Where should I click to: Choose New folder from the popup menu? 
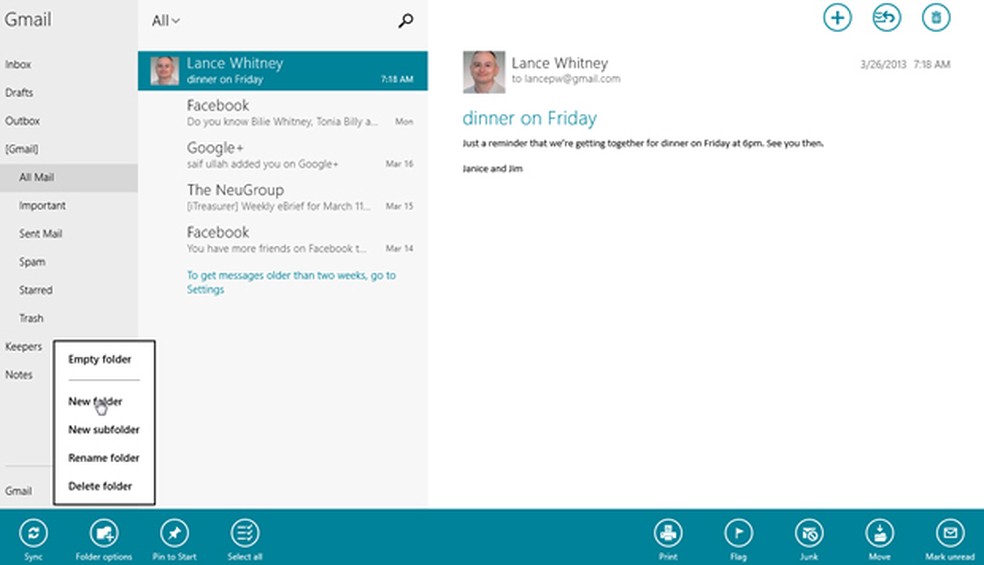point(95,401)
